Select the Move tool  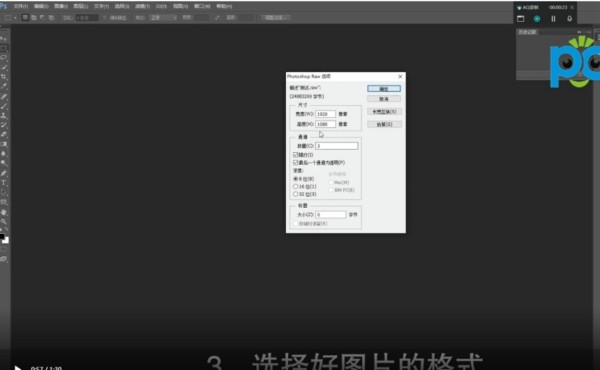4,39
